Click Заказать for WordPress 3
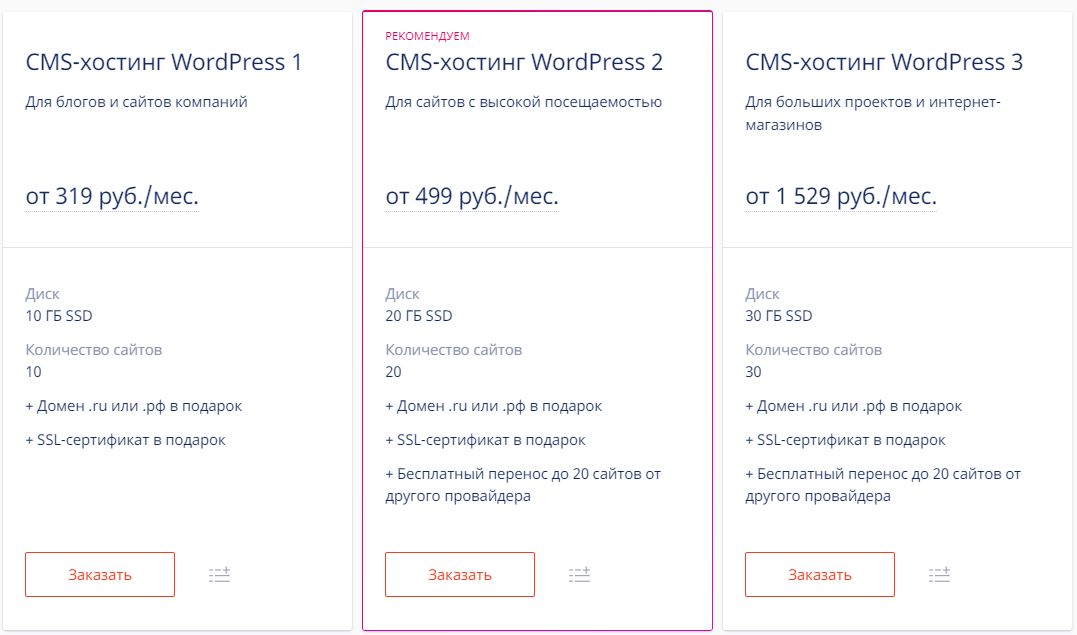This screenshot has width=1077, height=635. (x=819, y=574)
